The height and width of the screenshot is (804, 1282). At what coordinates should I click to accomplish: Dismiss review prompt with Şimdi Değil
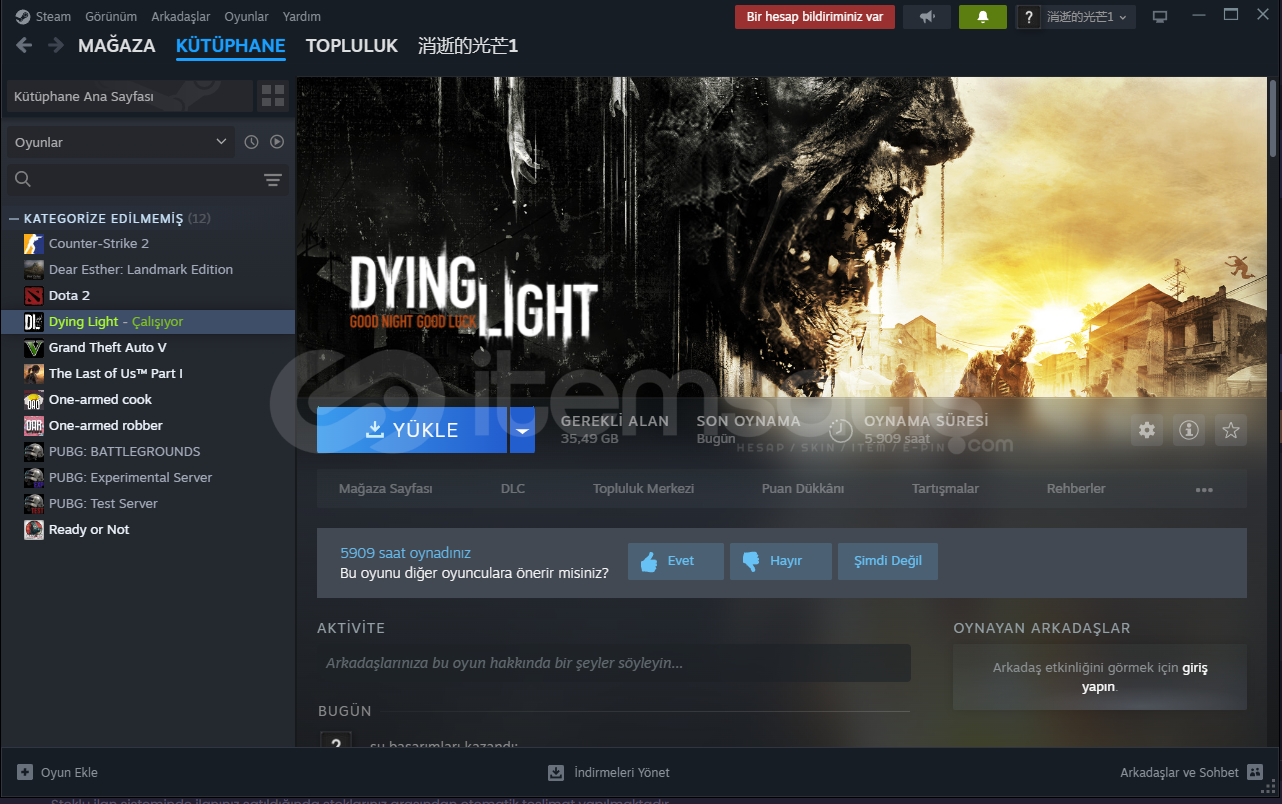(x=888, y=561)
